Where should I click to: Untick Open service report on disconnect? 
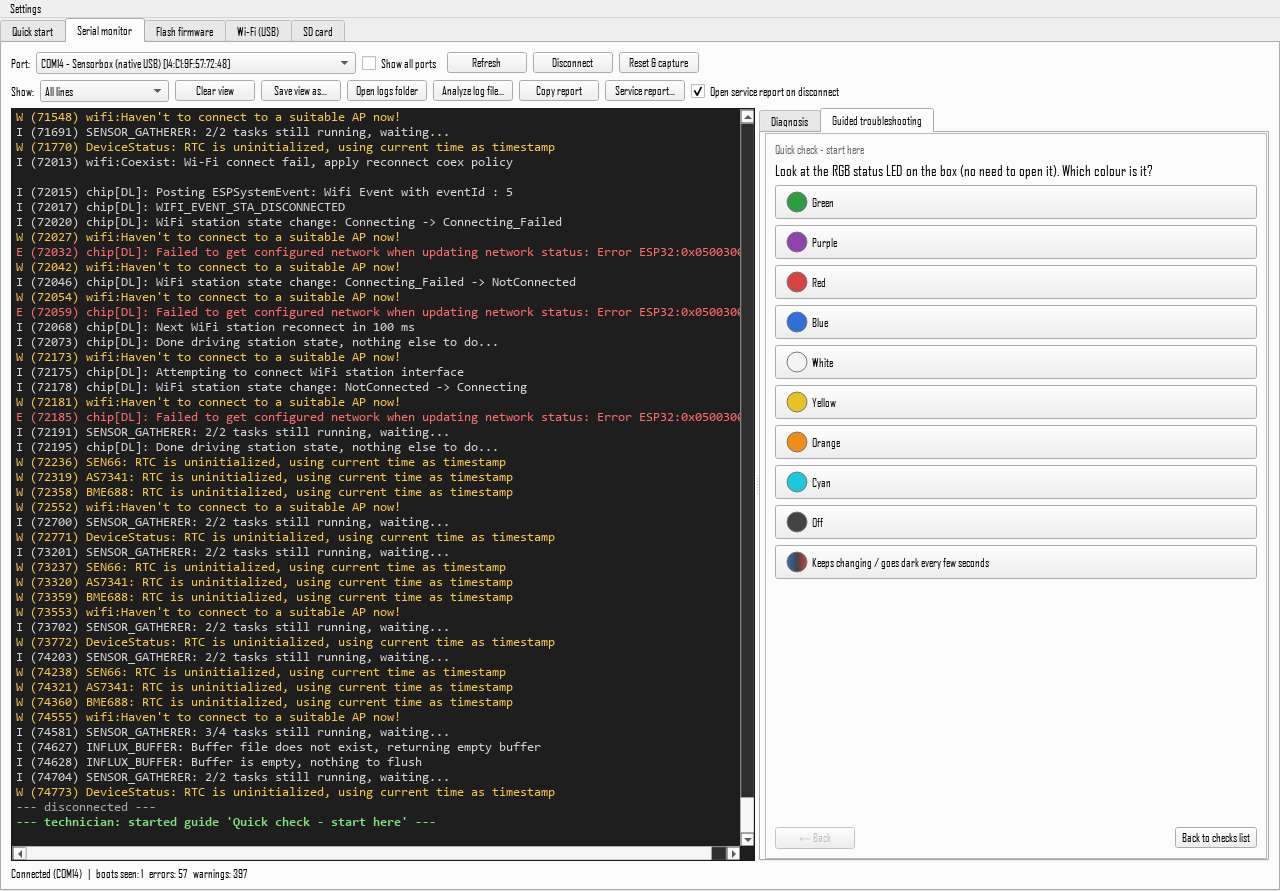(699, 91)
